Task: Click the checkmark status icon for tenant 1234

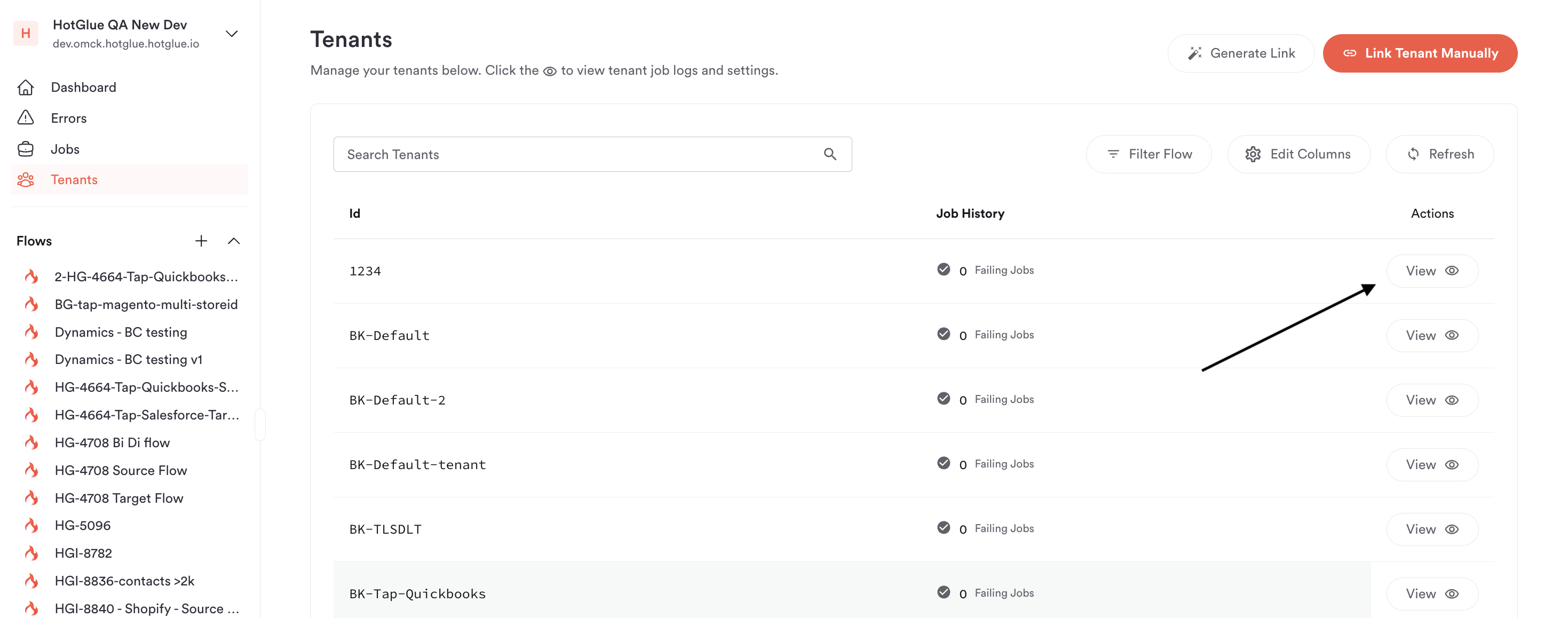Action: pyautogui.click(x=944, y=270)
